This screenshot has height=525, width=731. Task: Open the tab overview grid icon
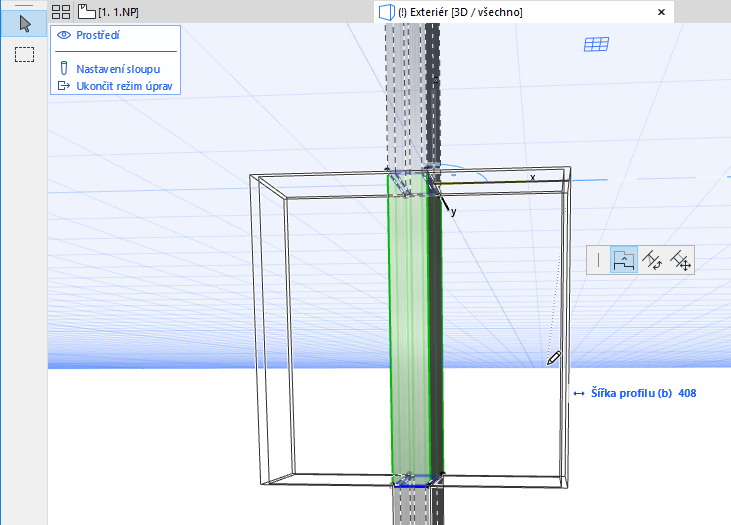coord(61,12)
